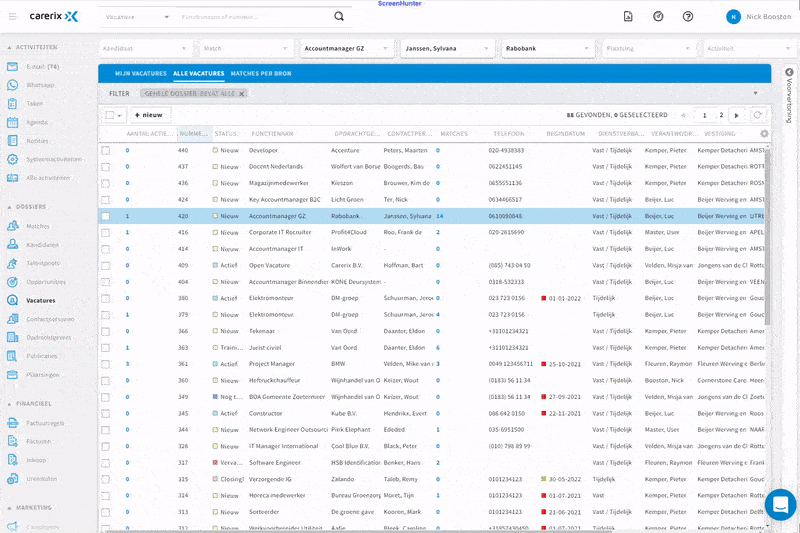The image size is (800, 533).
Task: Tick checkbox for vacancy 361 Project Manager
Action: click(x=106, y=364)
